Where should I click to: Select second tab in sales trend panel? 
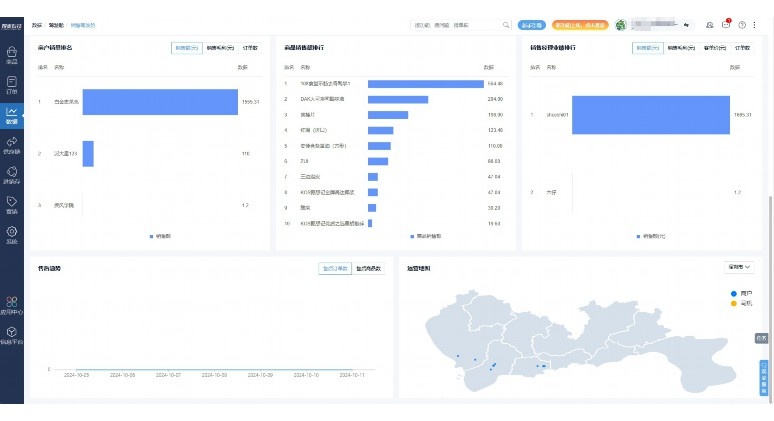368,268
